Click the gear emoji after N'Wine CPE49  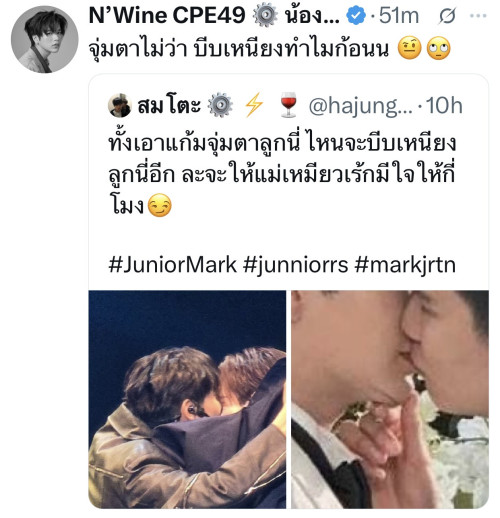[265, 15]
